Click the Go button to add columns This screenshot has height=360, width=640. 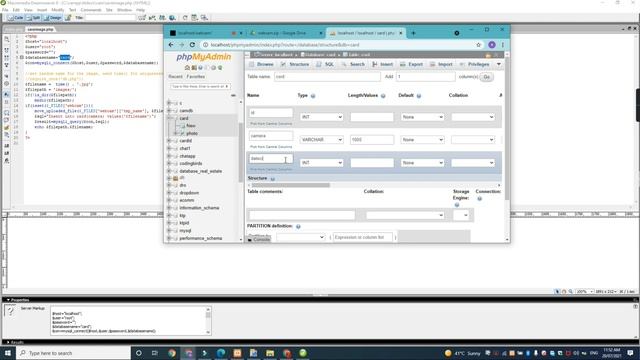click(487, 77)
